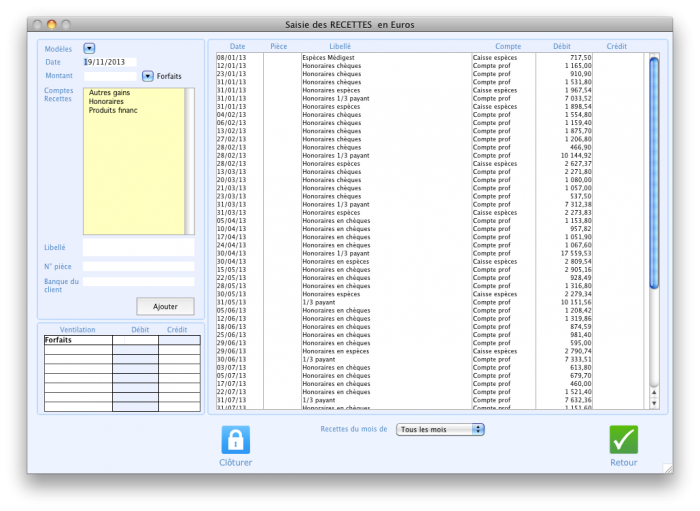Select the Espèces Médigest row
The height and width of the screenshot is (511, 700).
pos(430,58)
